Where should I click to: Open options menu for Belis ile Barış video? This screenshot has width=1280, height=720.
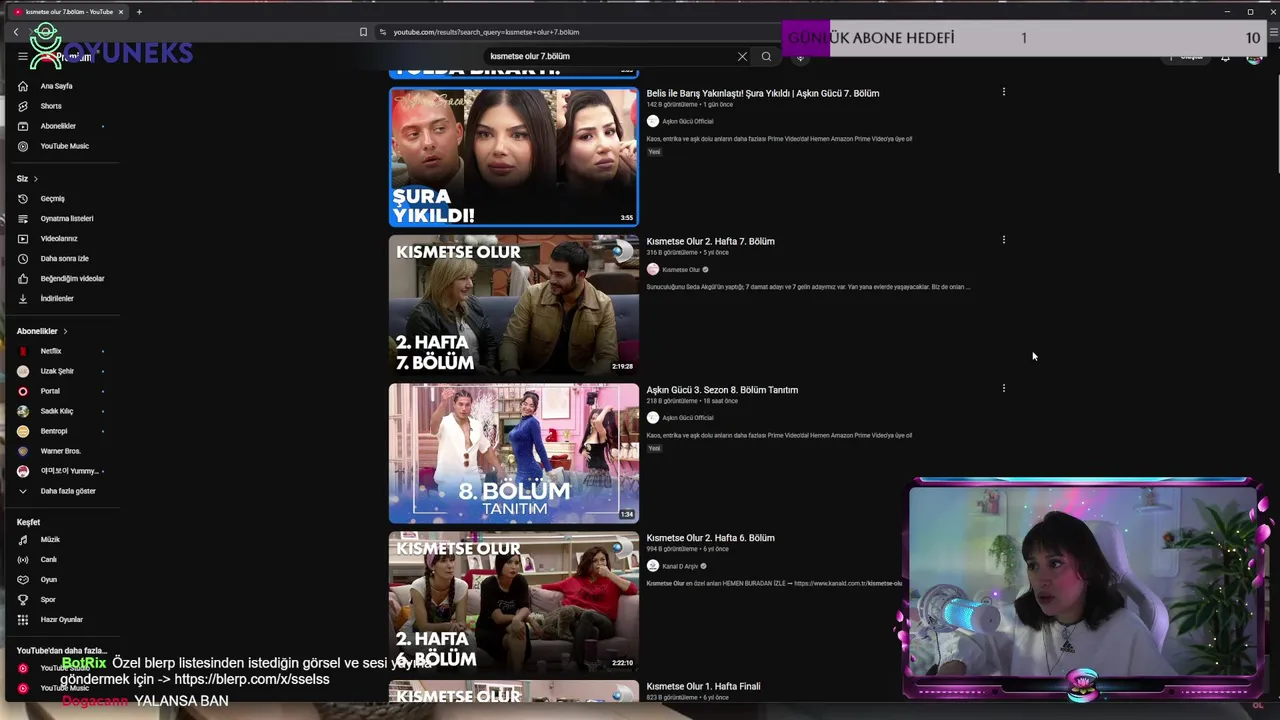(x=1004, y=92)
